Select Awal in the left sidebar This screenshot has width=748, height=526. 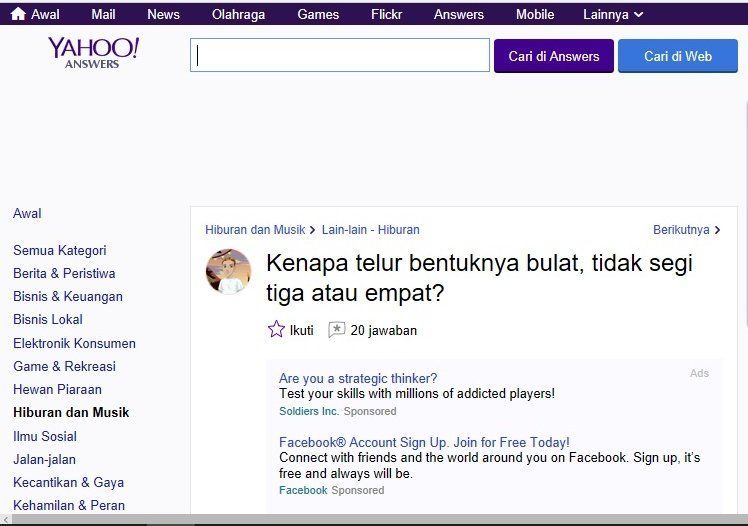(27, 213)
